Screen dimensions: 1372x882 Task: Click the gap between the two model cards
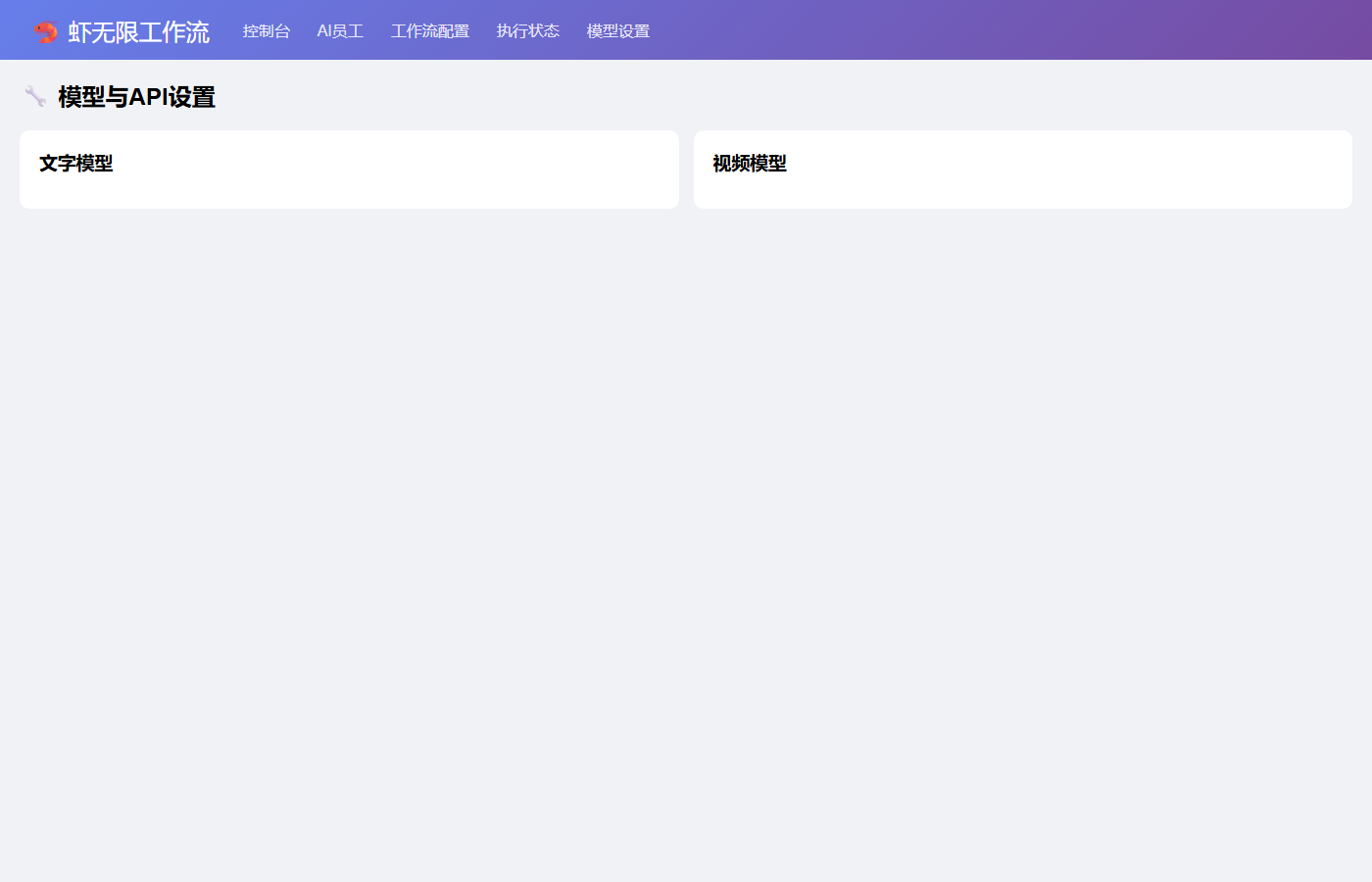click(686, 170)
